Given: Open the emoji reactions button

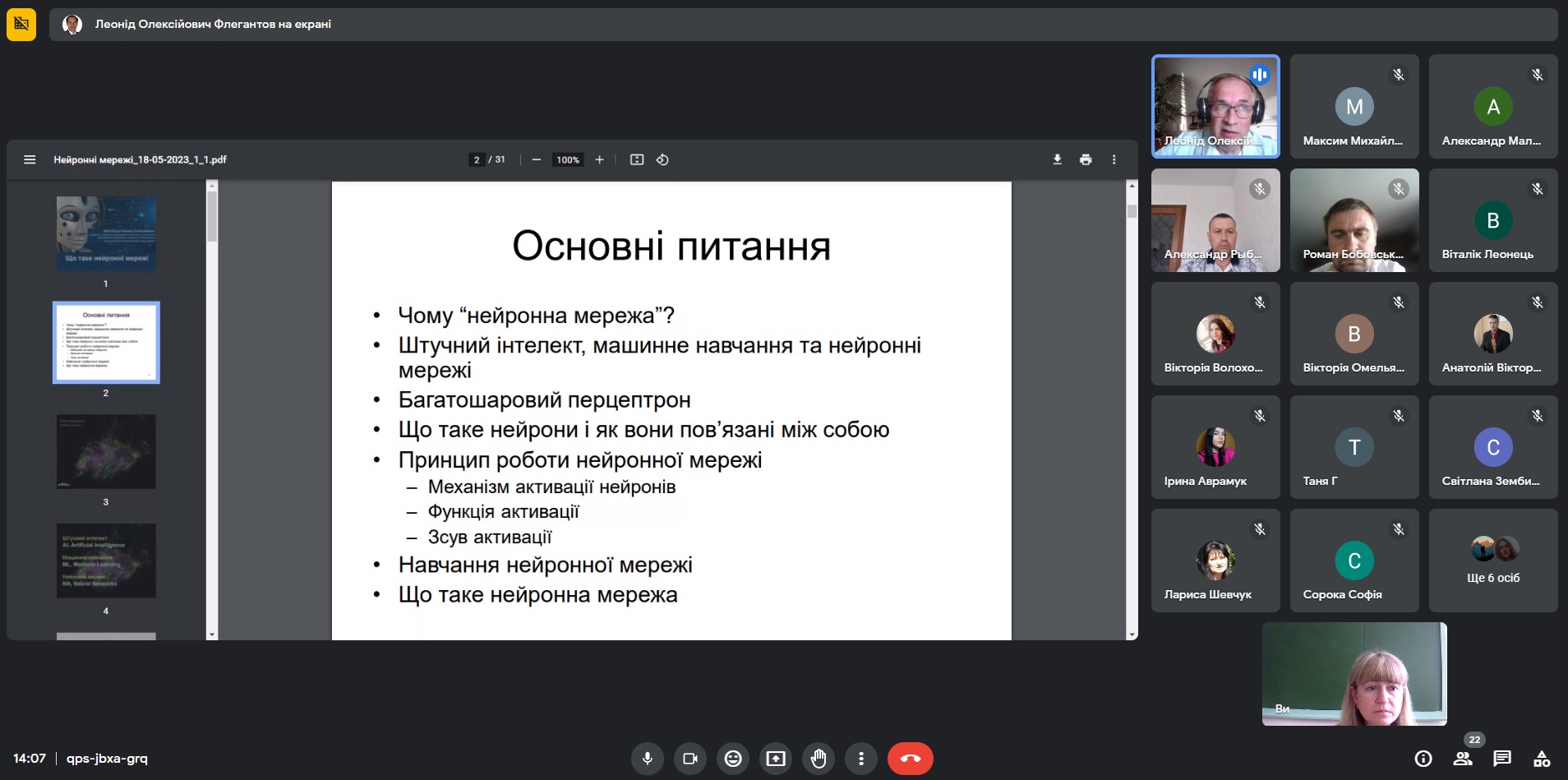Looking at the screenshot, I should point(733,759).
